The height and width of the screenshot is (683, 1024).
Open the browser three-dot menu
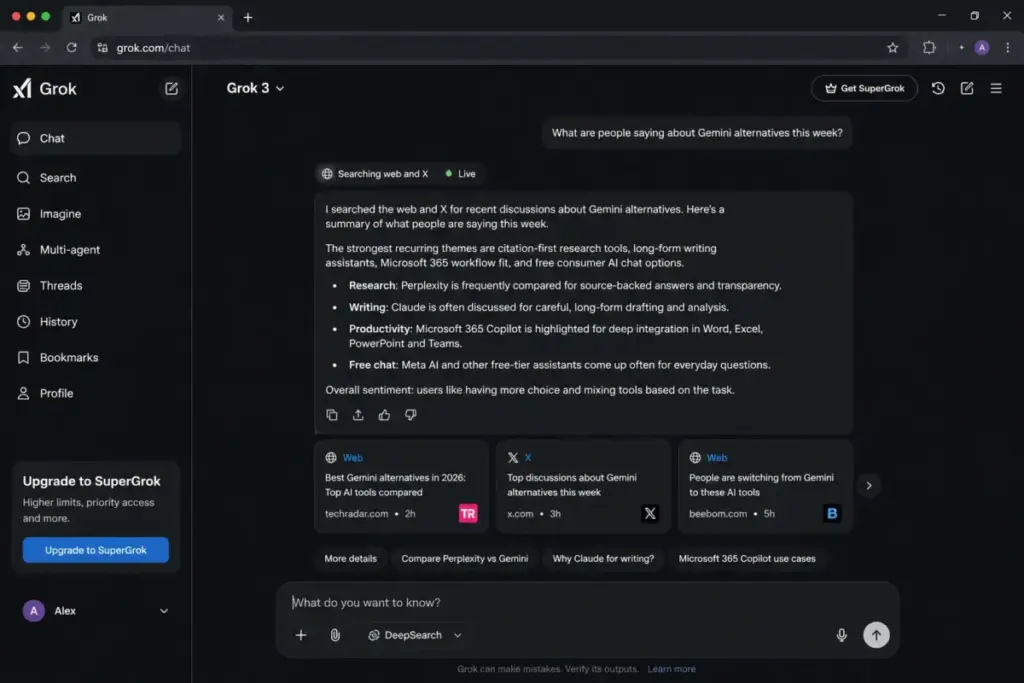(x=1008, y=48)
